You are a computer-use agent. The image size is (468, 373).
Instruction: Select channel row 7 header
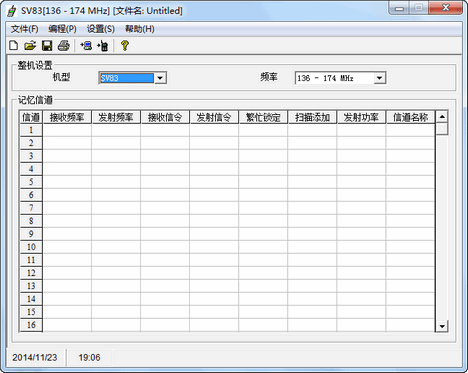(31, 208)
